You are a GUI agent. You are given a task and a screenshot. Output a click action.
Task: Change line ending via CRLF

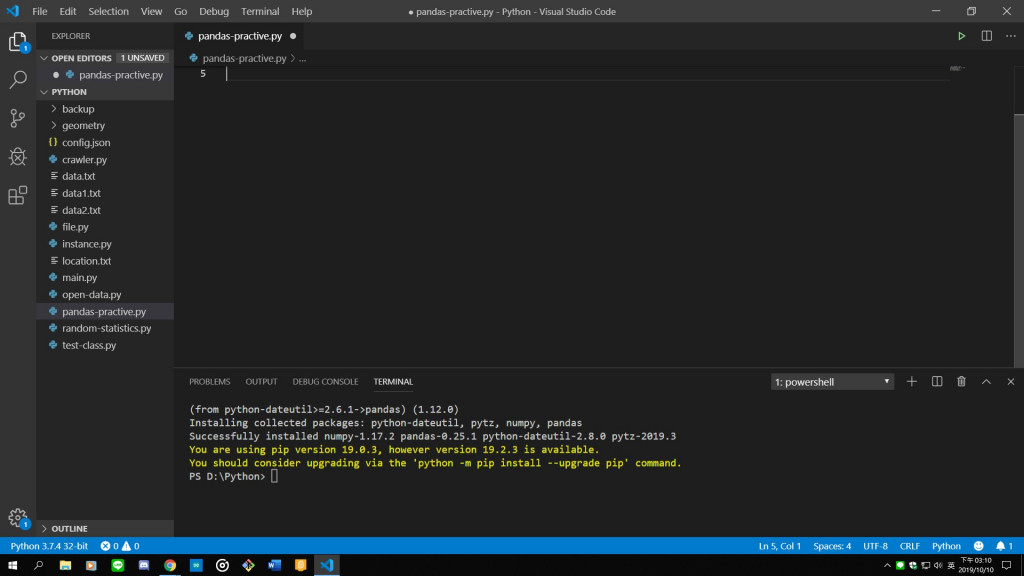pyautogui.click(x=910, y=546)
